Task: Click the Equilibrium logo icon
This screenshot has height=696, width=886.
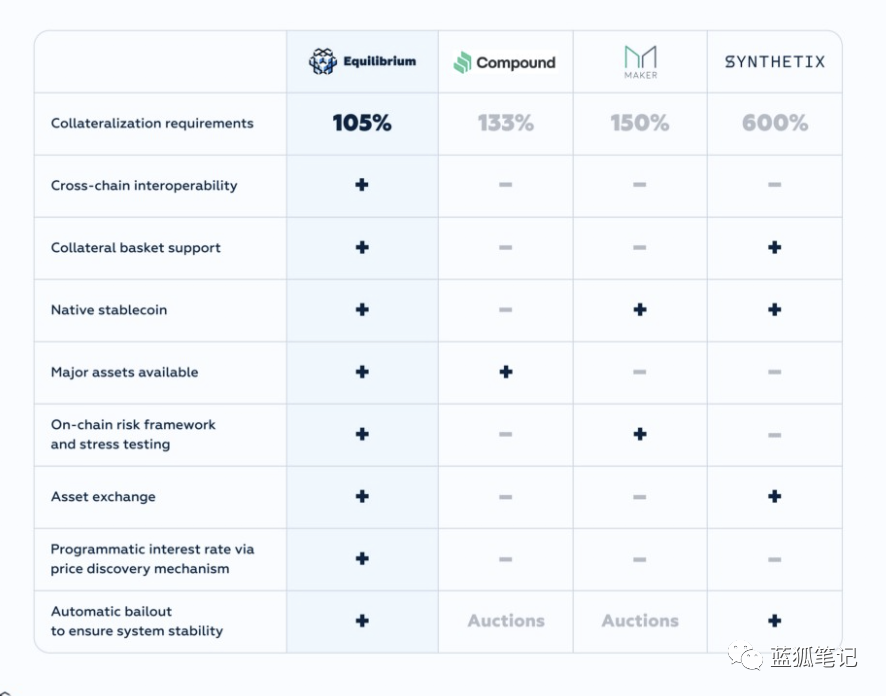Action: coord(323,62)
